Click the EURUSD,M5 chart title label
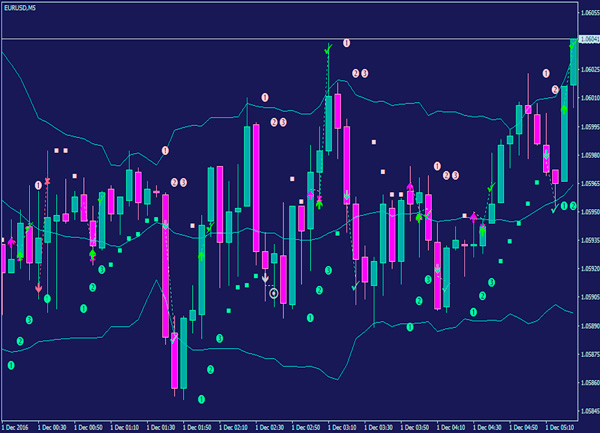Image resolution: width=600 pixels, height=433 pixels. point(21,7)
